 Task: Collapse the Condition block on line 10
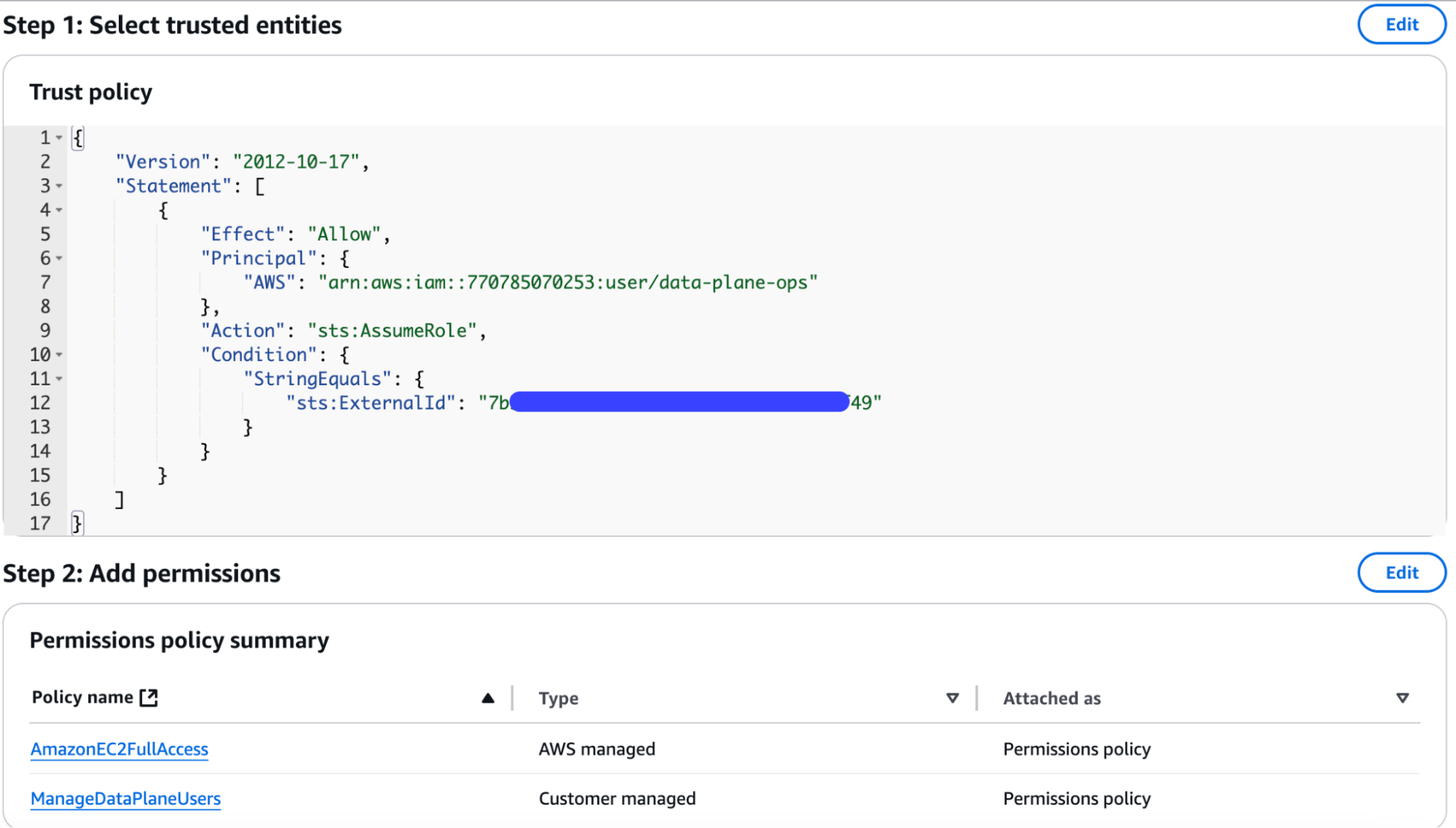[58, 355]
